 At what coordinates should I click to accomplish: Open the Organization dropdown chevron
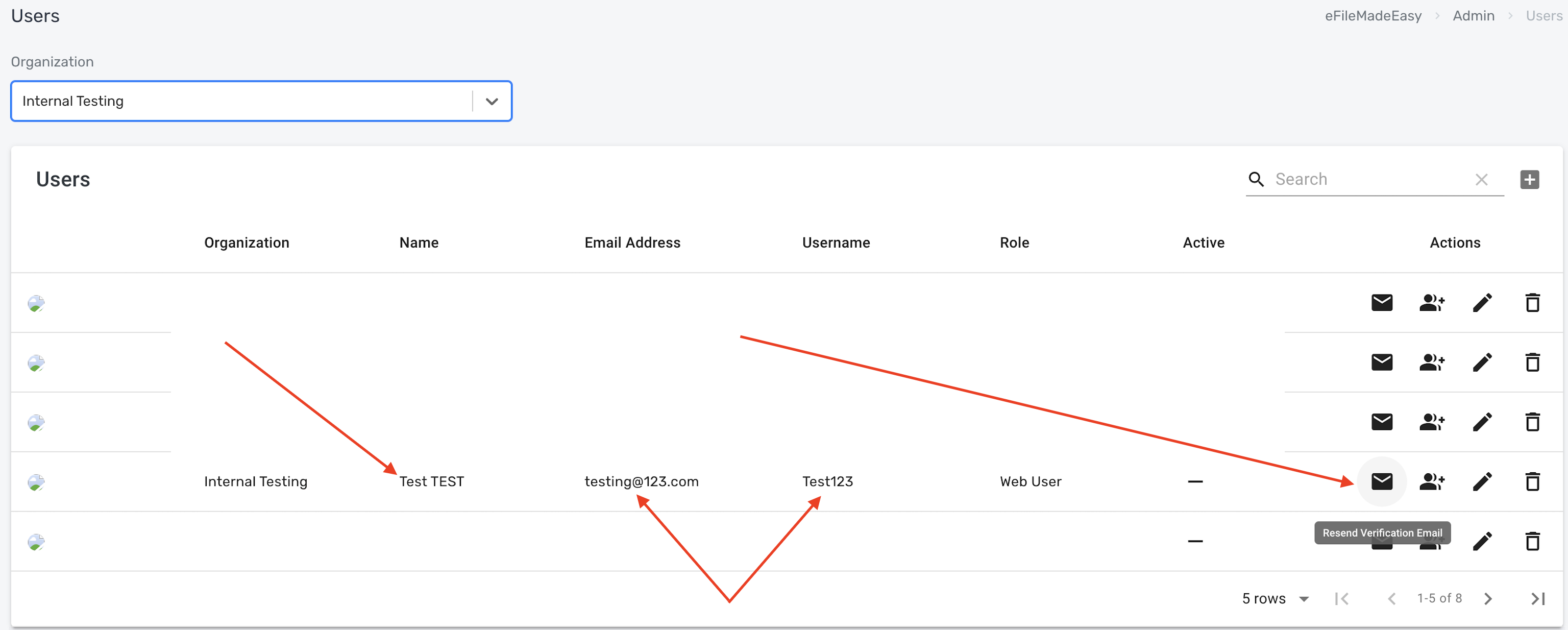[x=492, y=102]
